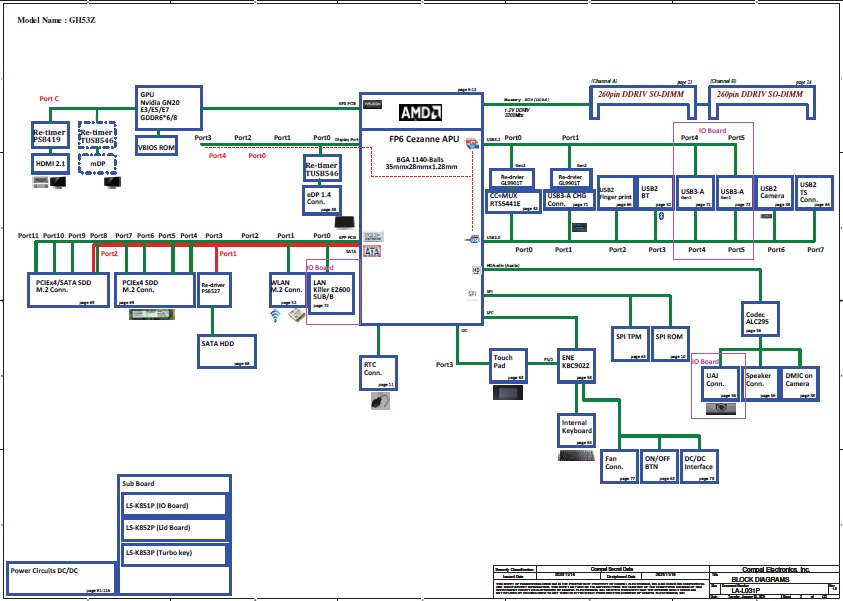Image resolution: width=843 pixels, height=601 pixels.
Task: Click the HD Audio icon
Action: coord(476,270)
